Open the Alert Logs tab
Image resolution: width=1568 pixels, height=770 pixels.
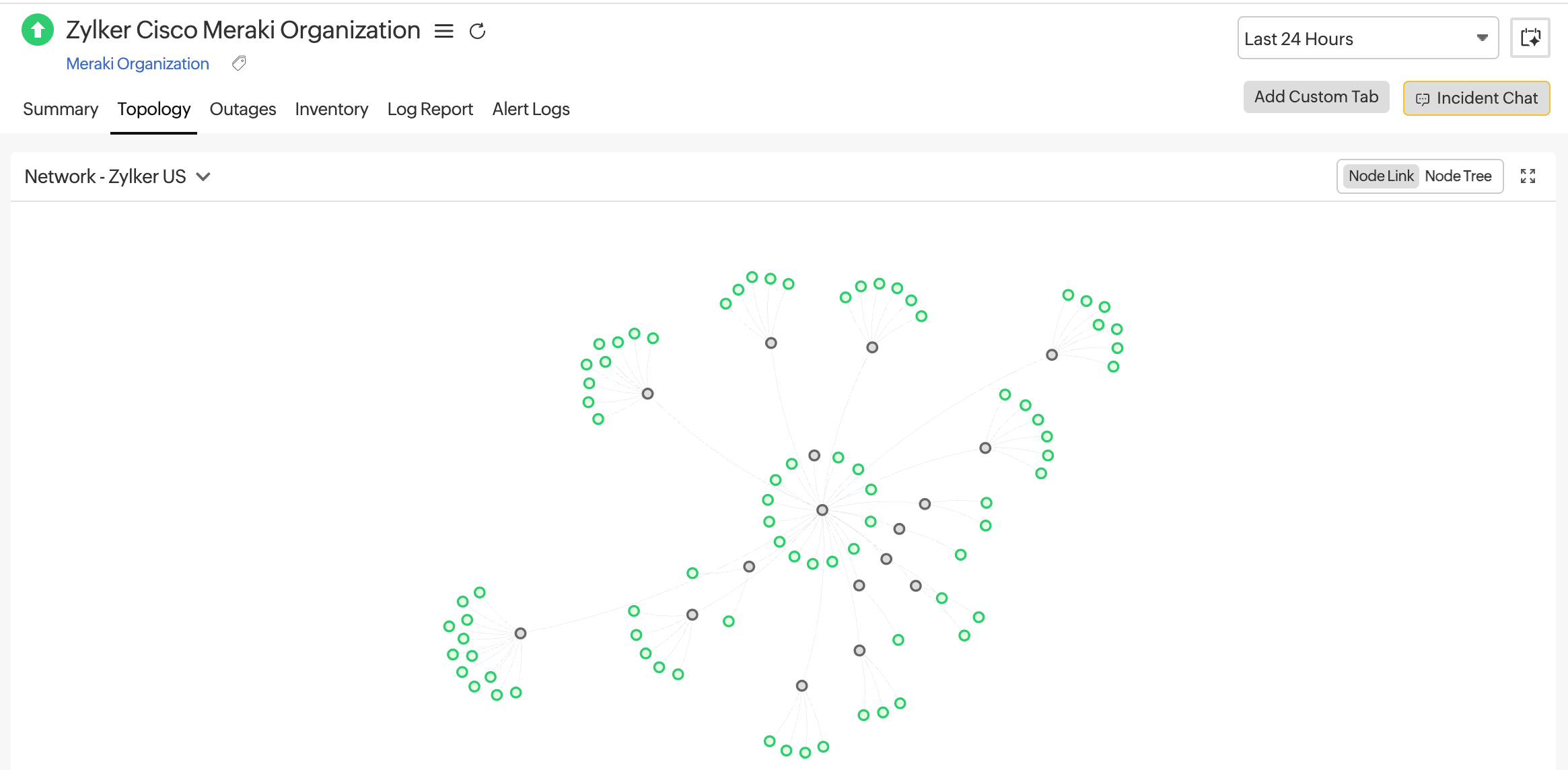click(530, 109)
